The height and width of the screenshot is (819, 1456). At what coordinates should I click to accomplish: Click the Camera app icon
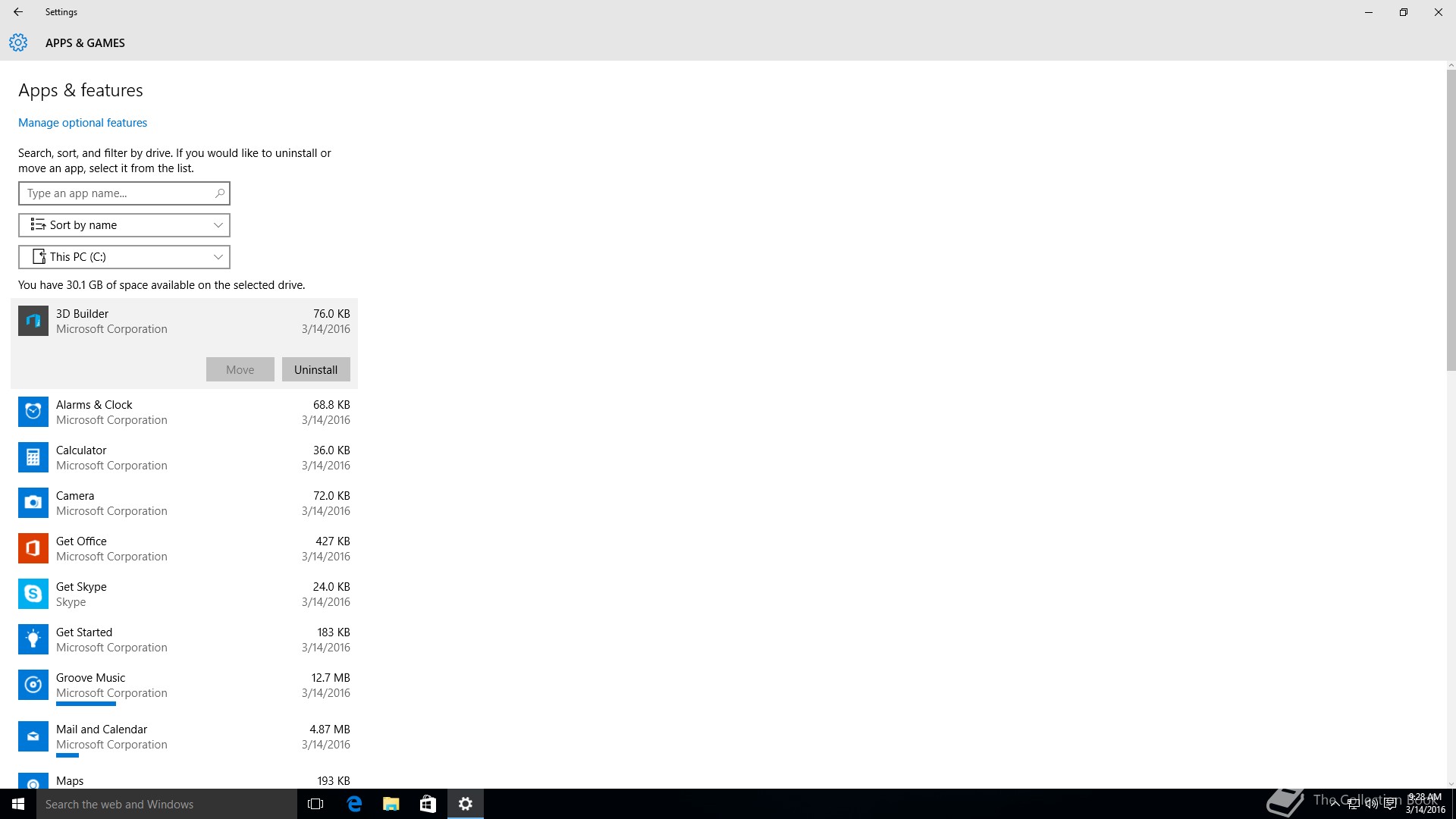(33, 503)
